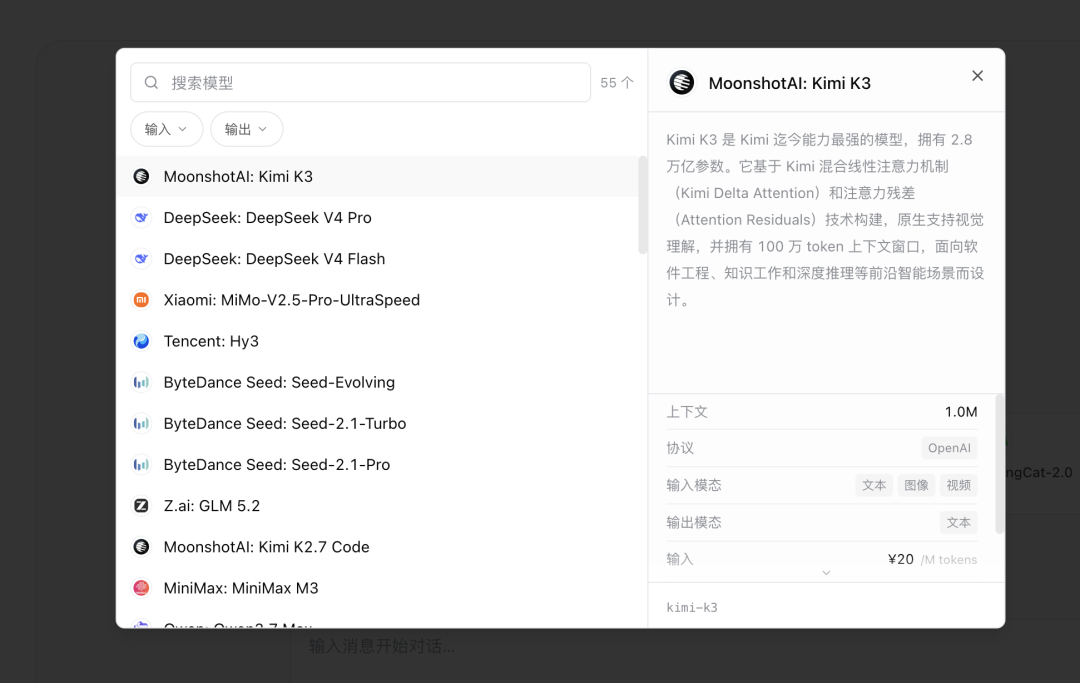Pick ByteDance Seed: Seed-2.1-Turbo

point(377,423)
